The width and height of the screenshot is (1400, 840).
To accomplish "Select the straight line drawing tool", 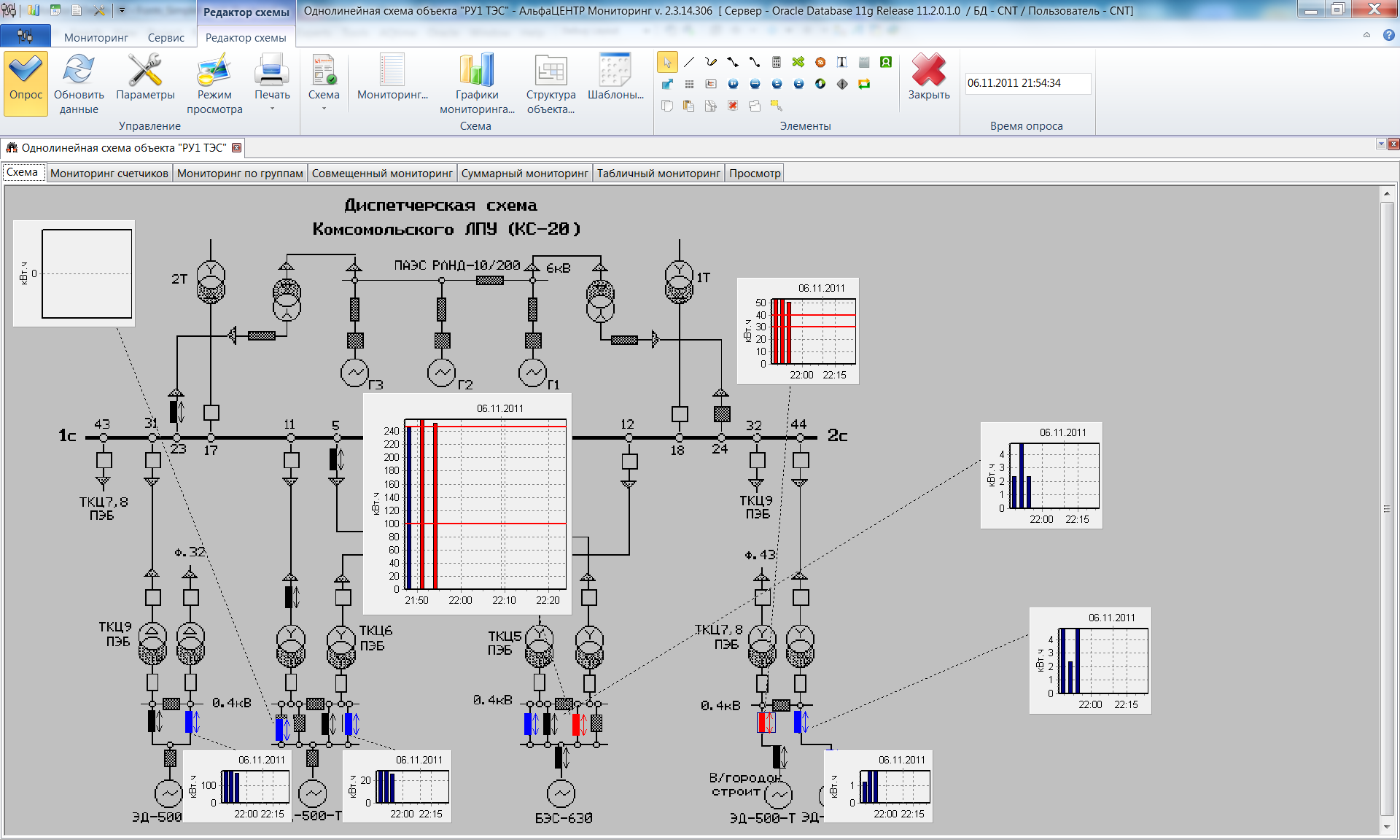I will click(x=689, y=63).
